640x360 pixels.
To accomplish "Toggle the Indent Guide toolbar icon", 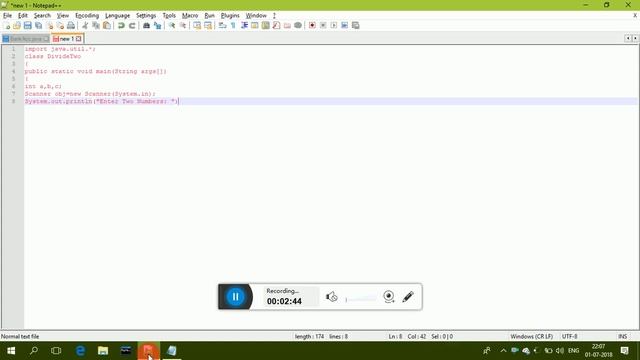I will pyautogui.click(x=244, y=25).
